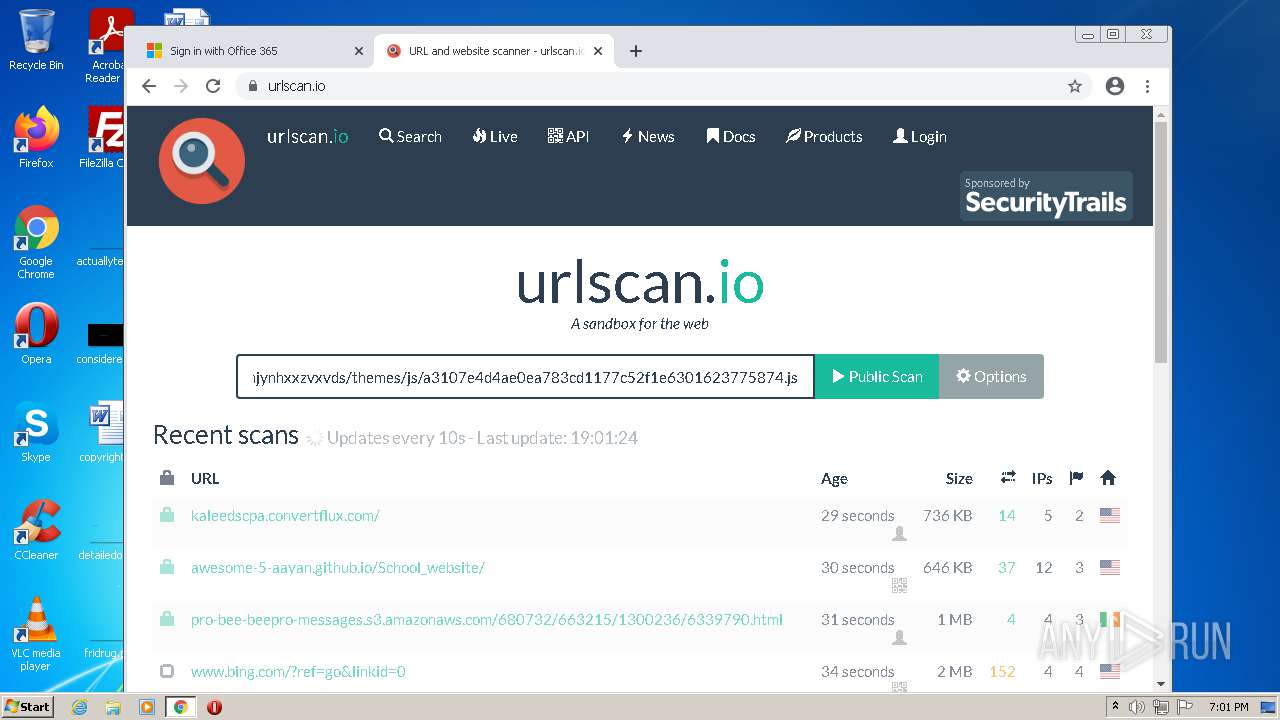
Task: Go to the Login page
Action: pyautogui.click(x=920, y=136)
